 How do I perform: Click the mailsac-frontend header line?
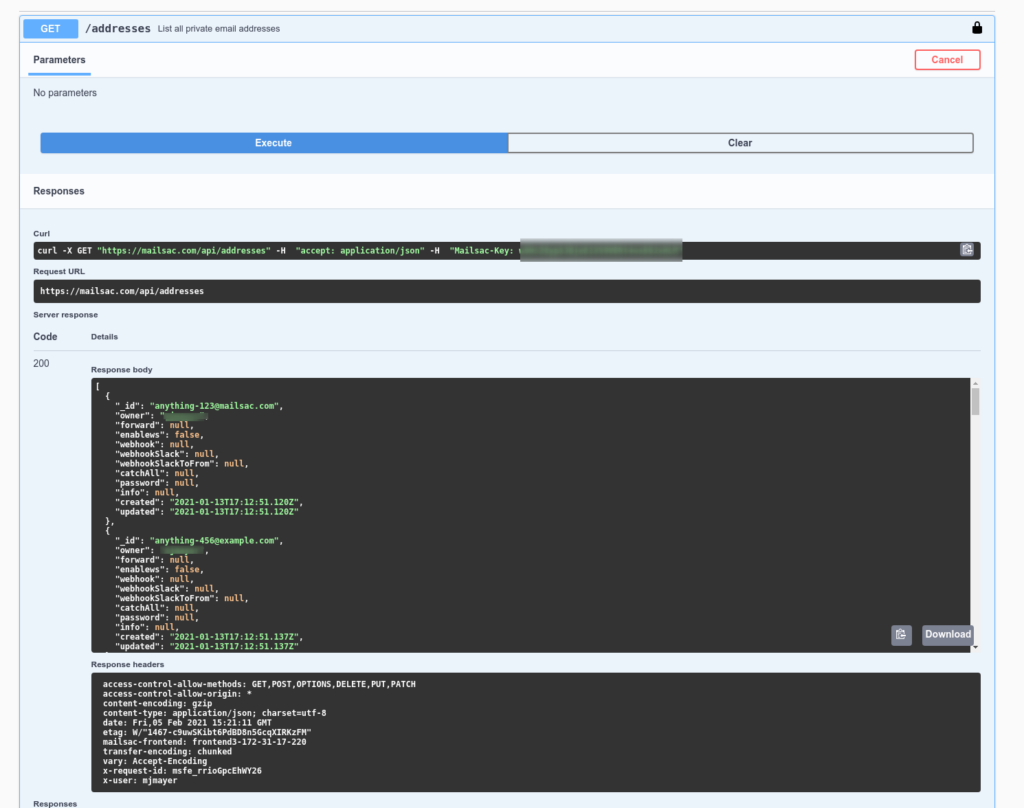(204, 742)
